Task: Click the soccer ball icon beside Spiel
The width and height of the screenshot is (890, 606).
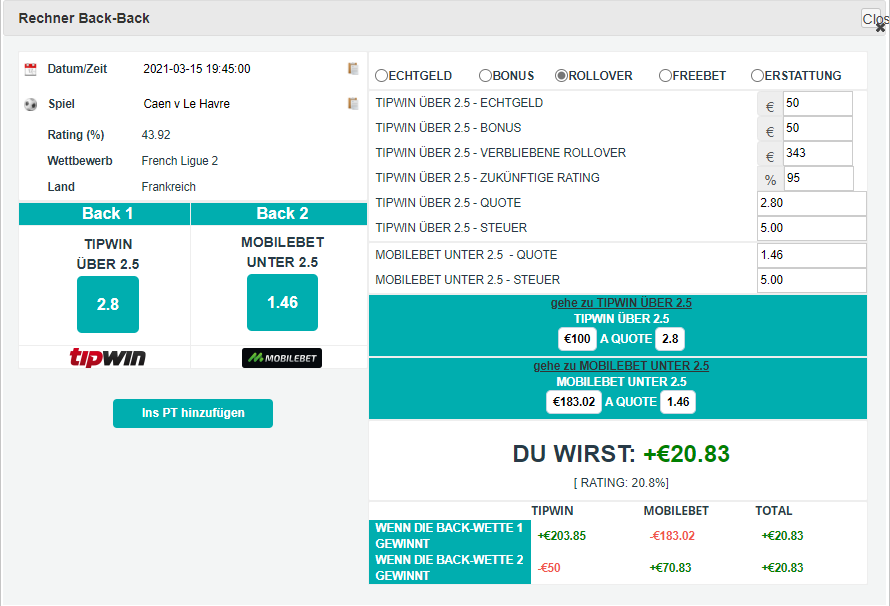Action: pyautogui.click(x=31, y=104)
